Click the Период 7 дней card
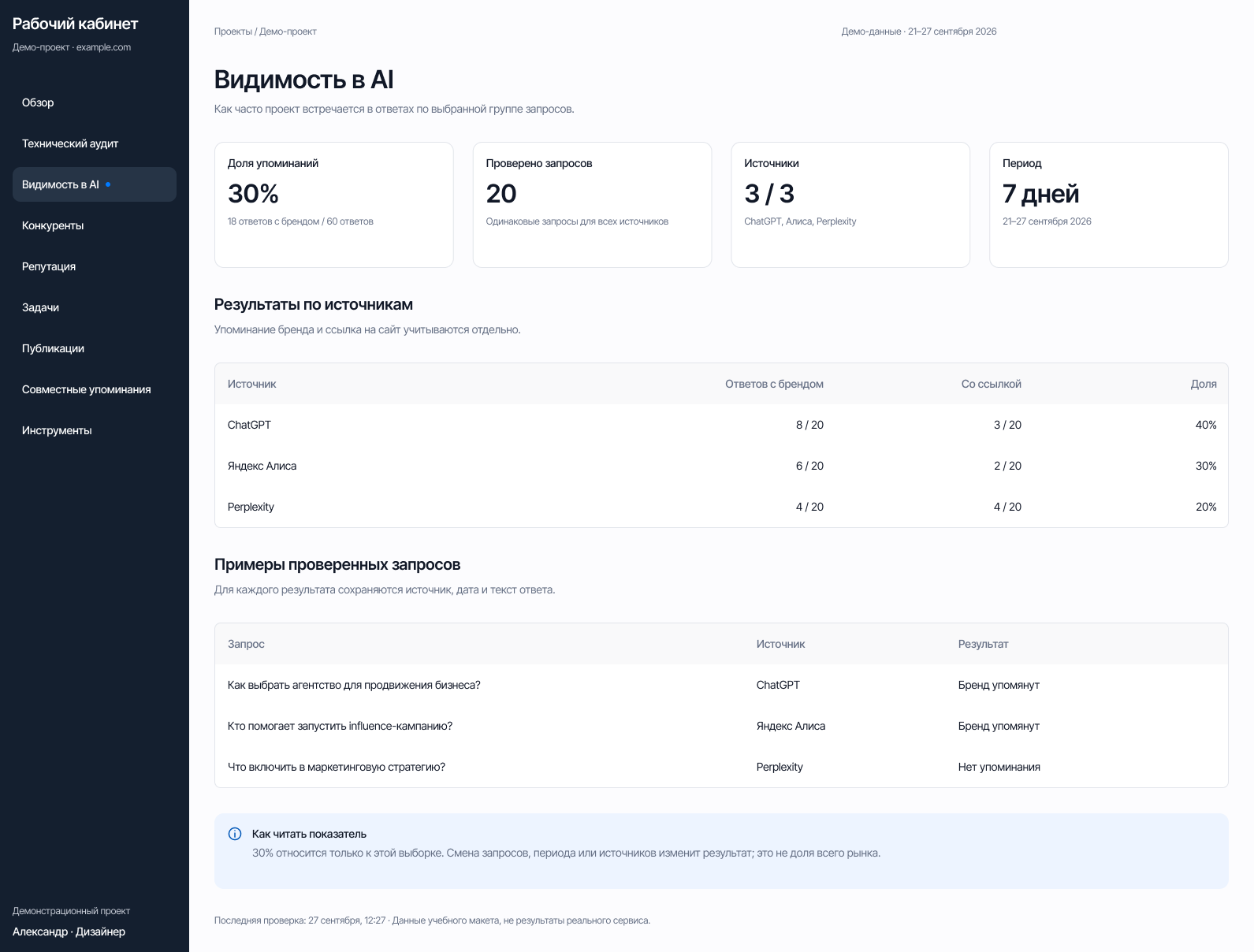1254x952 pixels. (x=1109, y=205)
